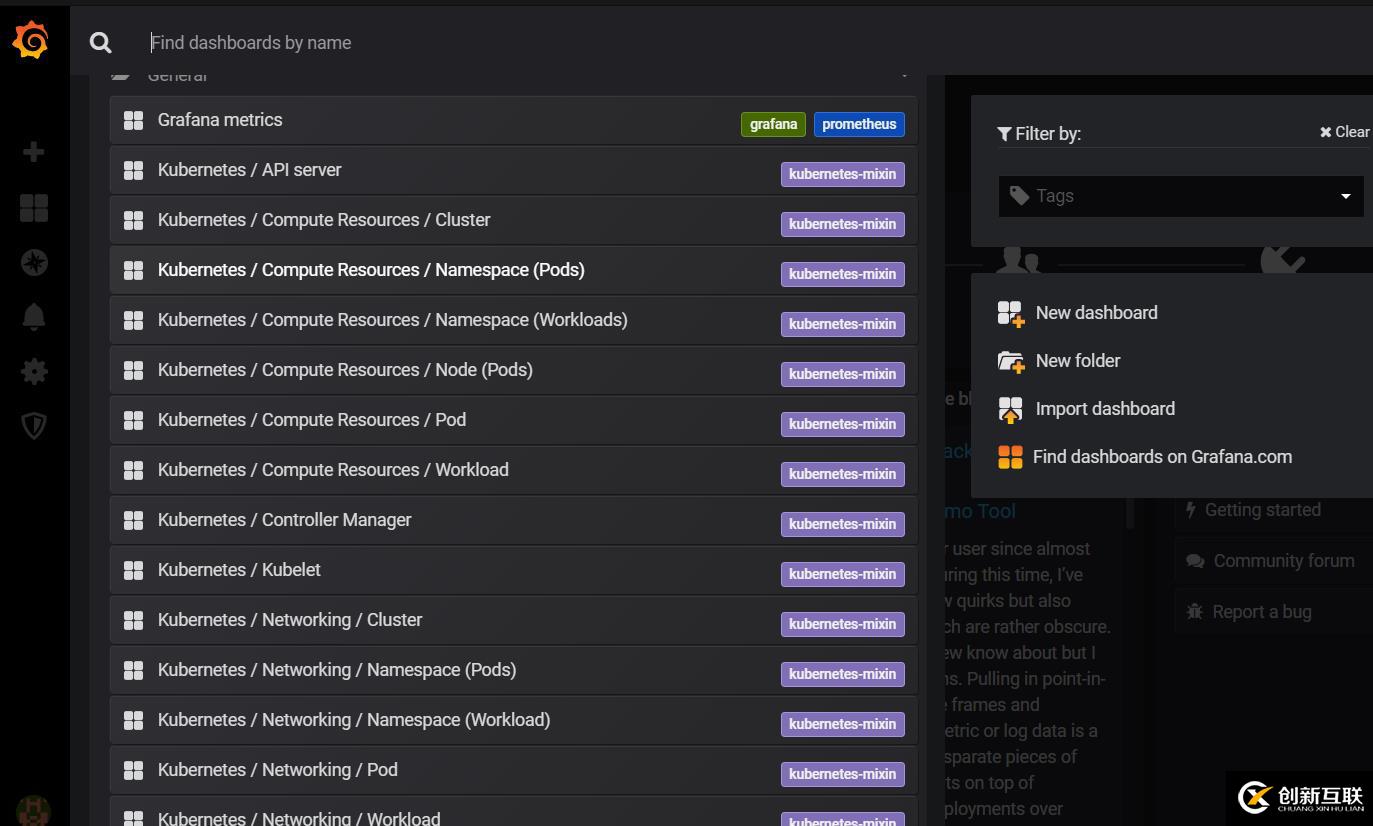Click the dashboard icon beside Kubernetes / API server

[133, 170]
